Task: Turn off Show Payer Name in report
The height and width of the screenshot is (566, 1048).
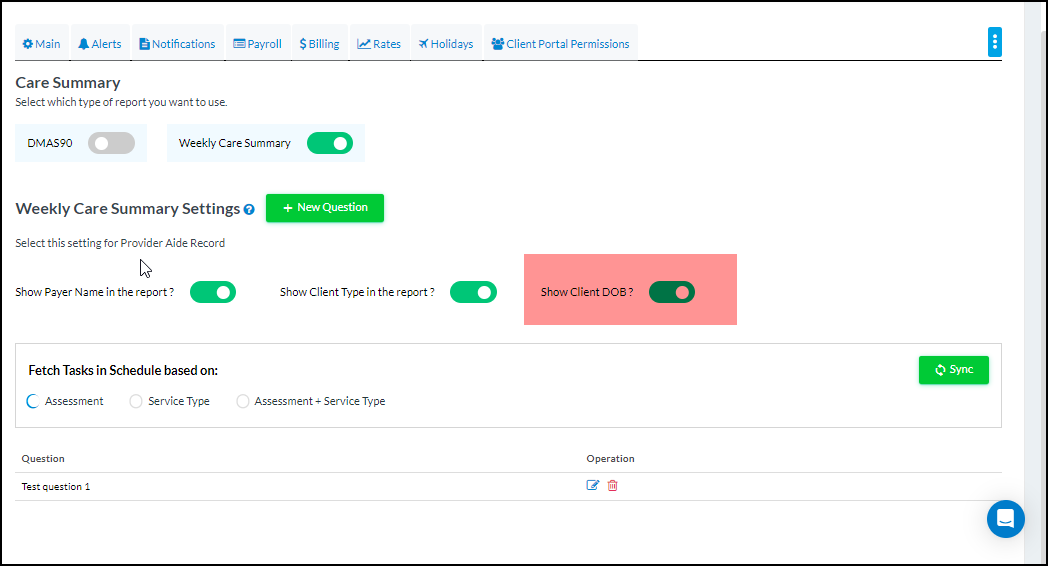Action: [x=212, y=292]
